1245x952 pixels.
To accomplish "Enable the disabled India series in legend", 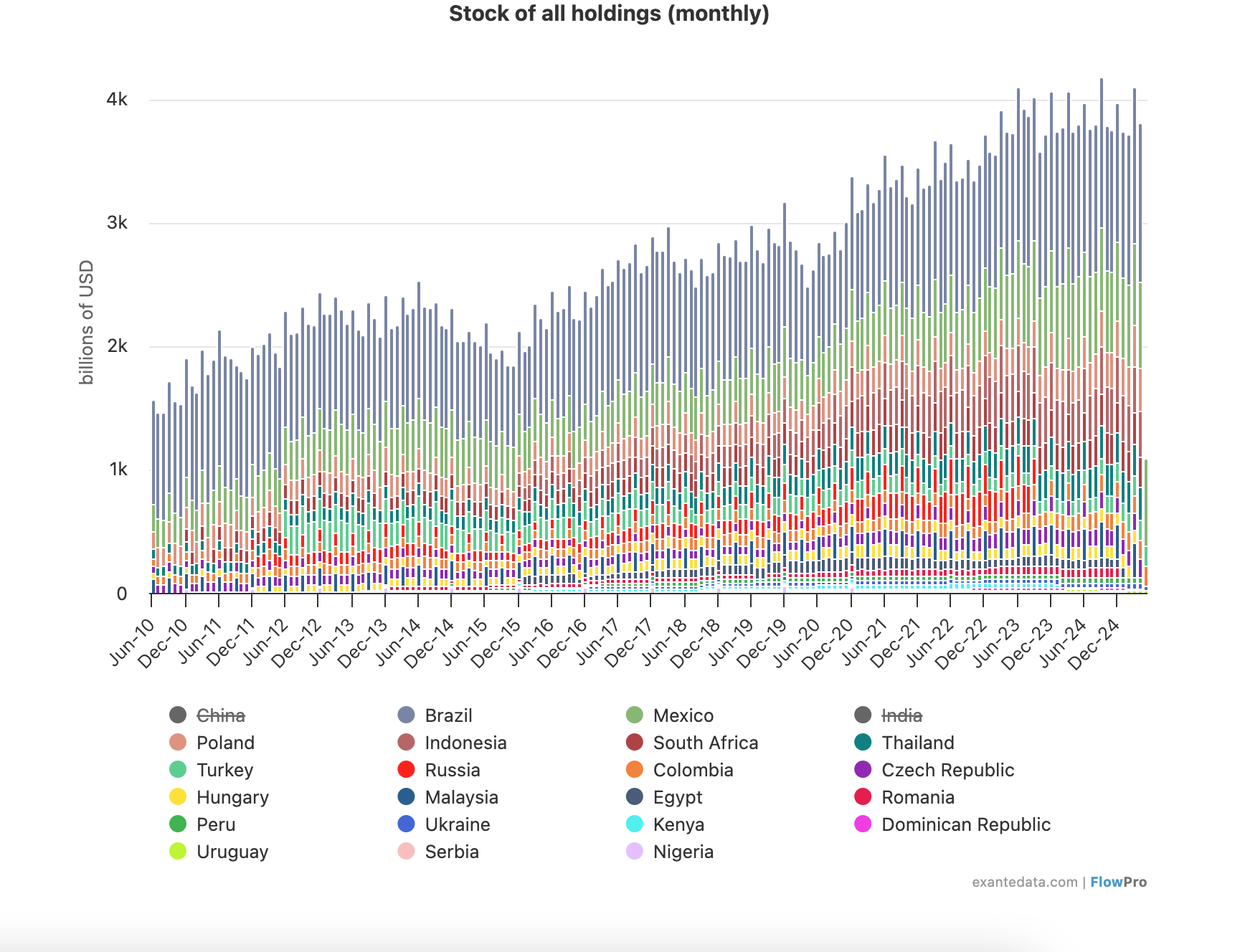I will pos(901,715).
